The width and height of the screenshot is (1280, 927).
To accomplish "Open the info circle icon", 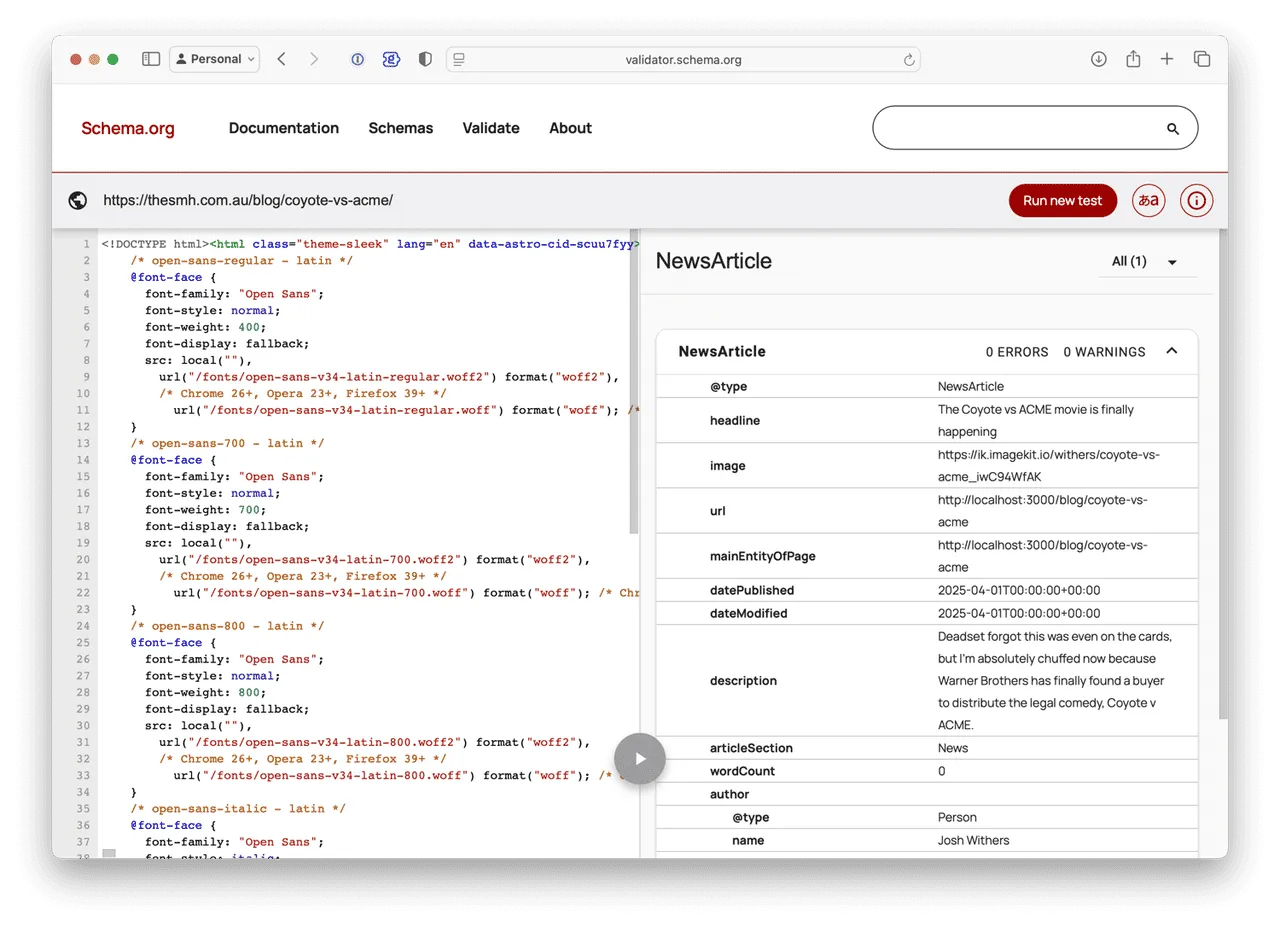I will click(1197, 200).
